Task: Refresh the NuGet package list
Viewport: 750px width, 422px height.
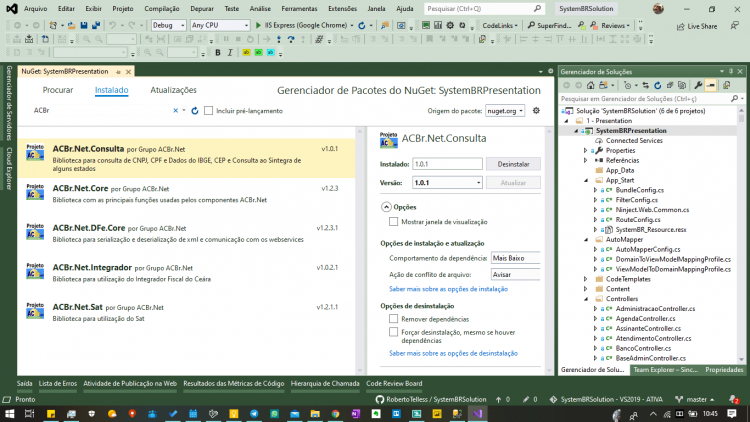Action: pos(195,111)
